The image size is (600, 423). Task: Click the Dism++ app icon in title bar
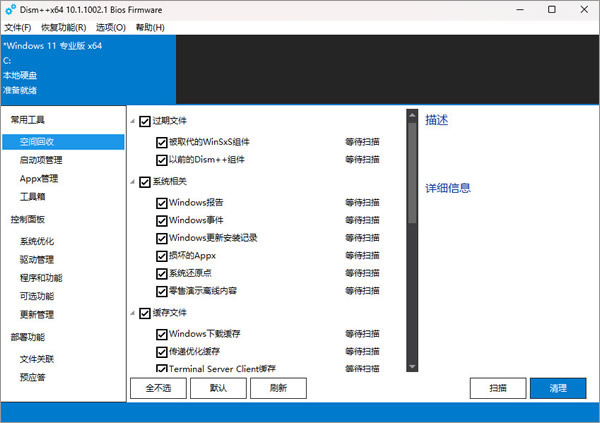tap(10, 9)
